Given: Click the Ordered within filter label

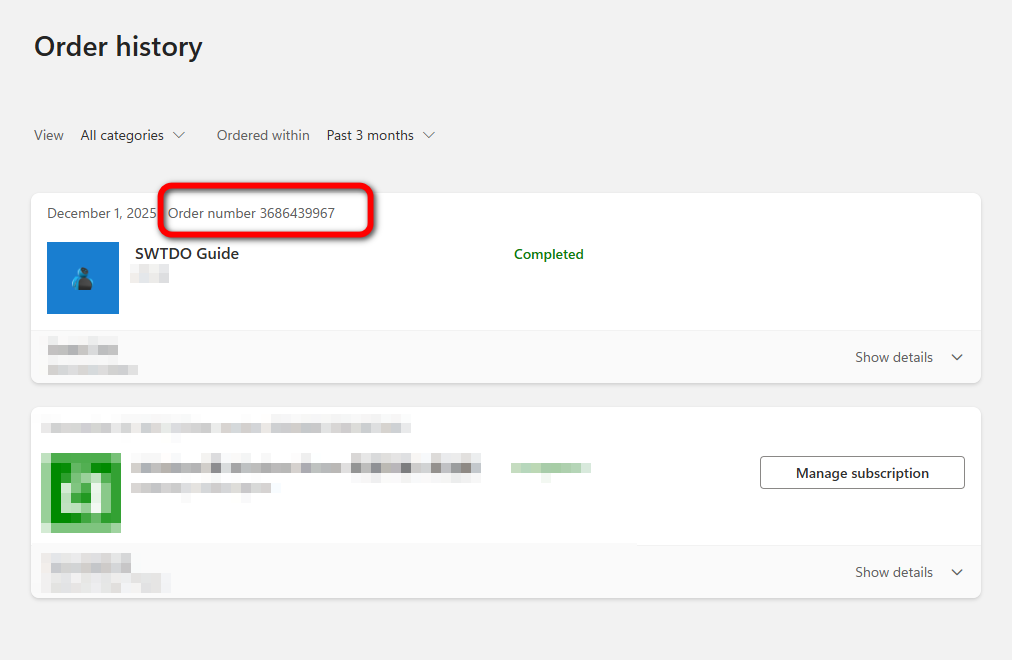Looking at the screenshot, I should pos(263,135).
